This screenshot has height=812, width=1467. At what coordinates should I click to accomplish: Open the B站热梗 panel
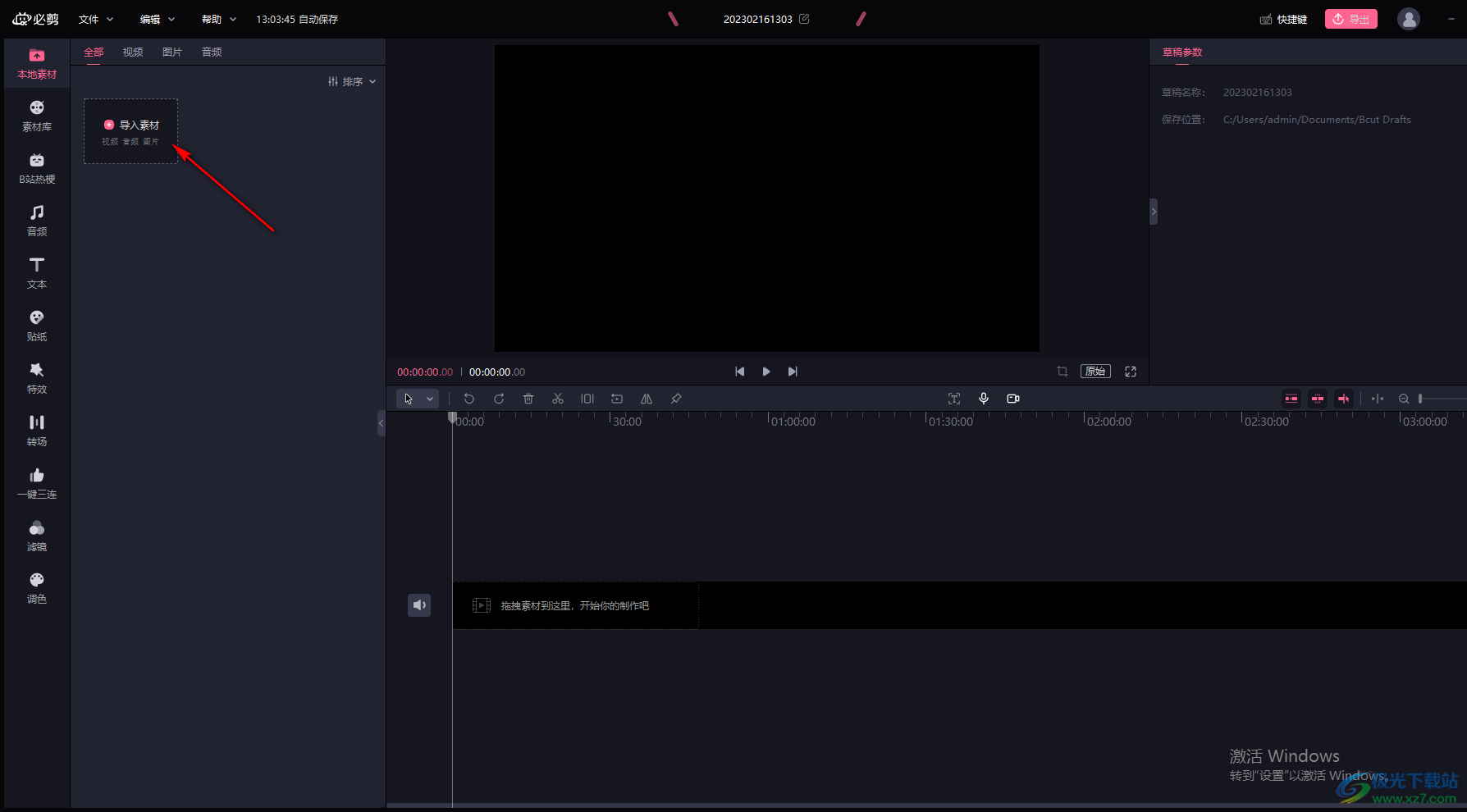click(37, 169)
